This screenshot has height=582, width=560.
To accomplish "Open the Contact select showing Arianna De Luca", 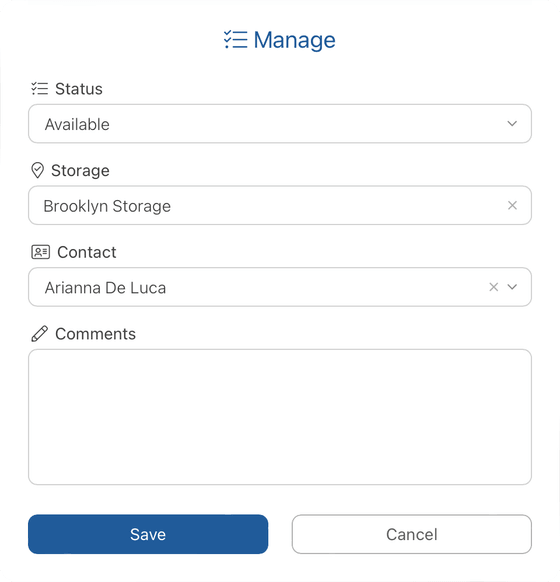I will [x=280, y=287].
